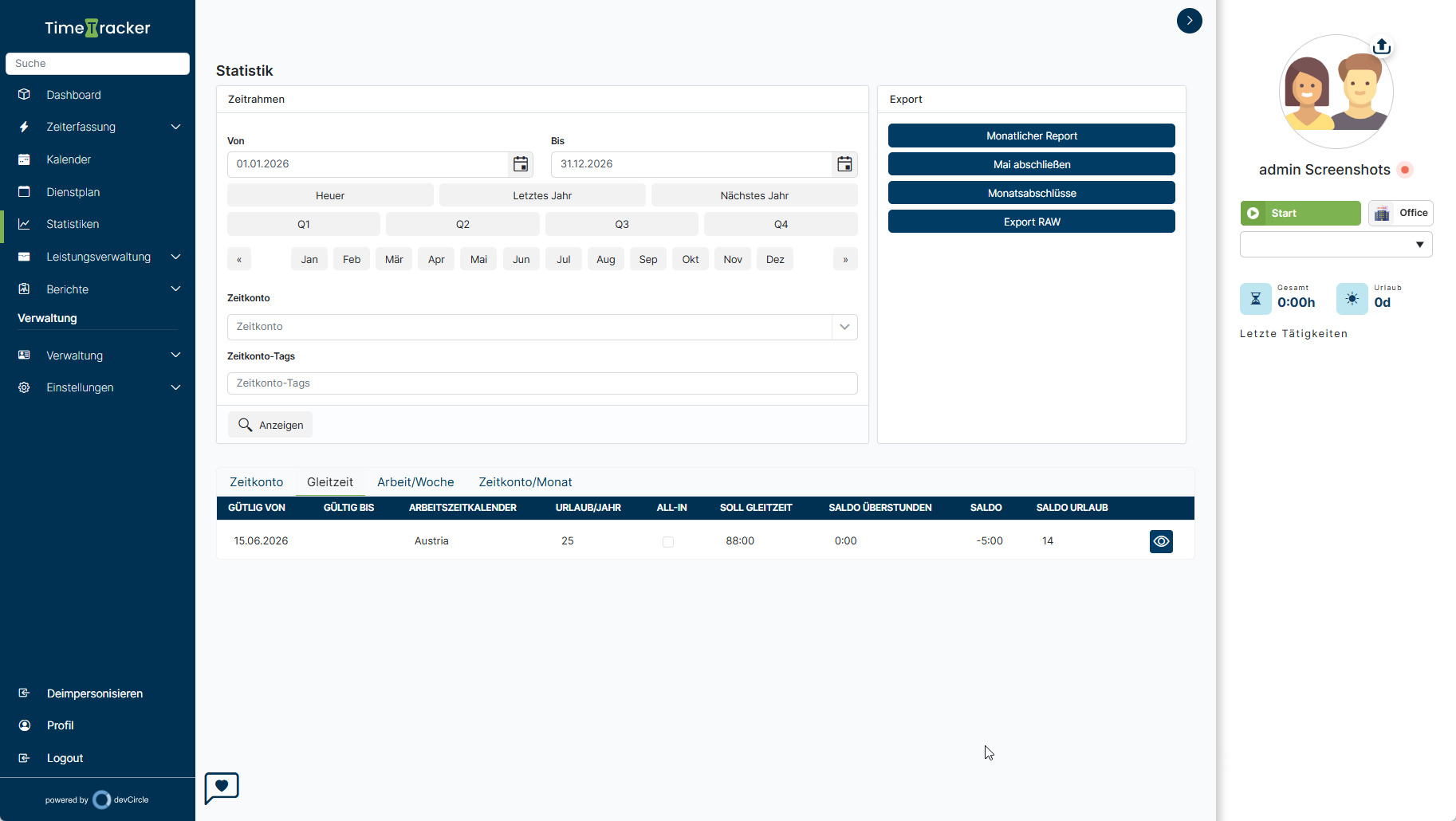Screen dimensions: 1456x821
Task: Open Dienstplan in the sidebar
Action: tap(73, 192)
